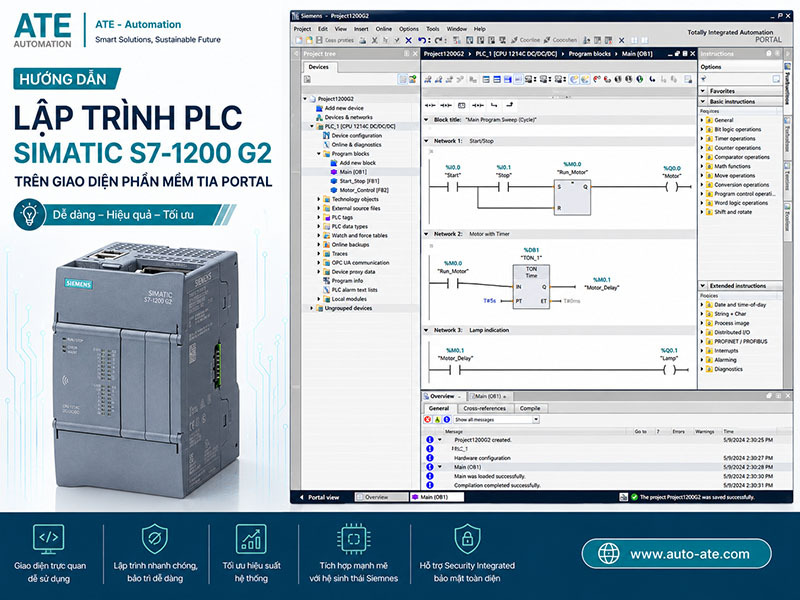Image resolution: width=800 pixels, height=600 pixels.
Task: Click the Start_Stop [FB1] block icon
Action: pyautogui.click(x=334, y=181)
